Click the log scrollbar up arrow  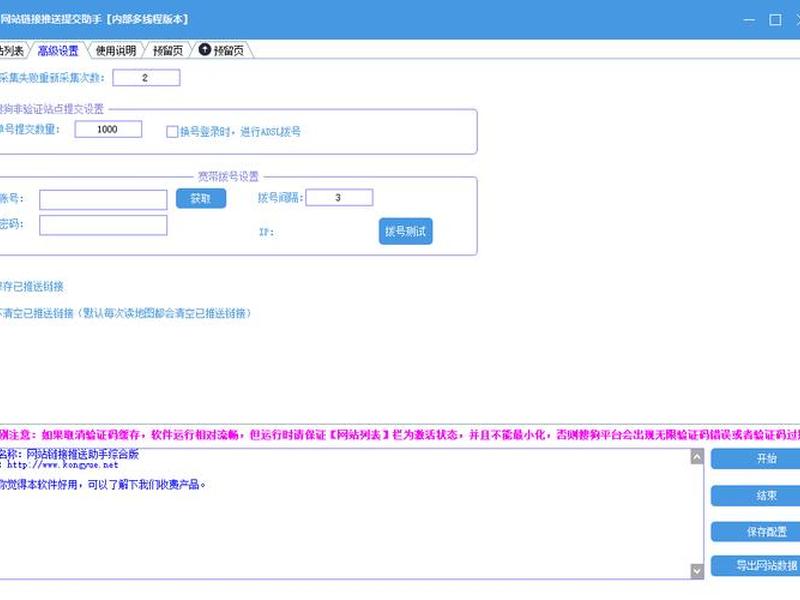click(697, 457)
